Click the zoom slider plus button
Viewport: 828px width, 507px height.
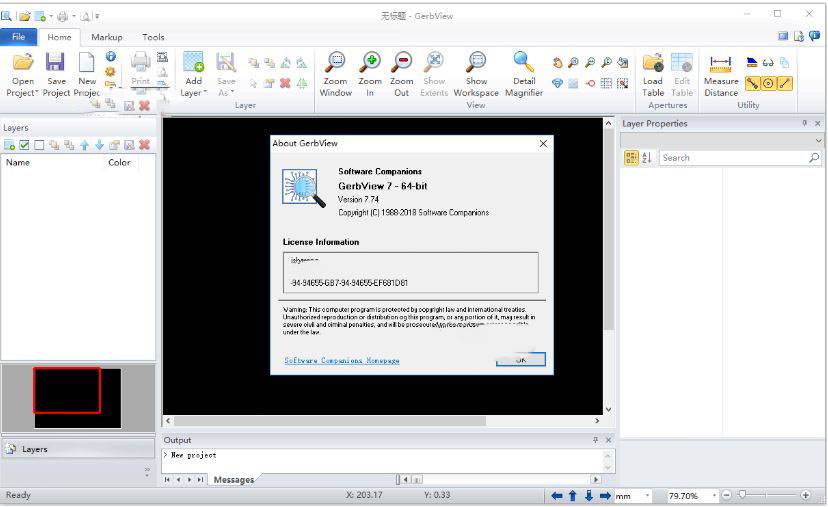(805, 495)
